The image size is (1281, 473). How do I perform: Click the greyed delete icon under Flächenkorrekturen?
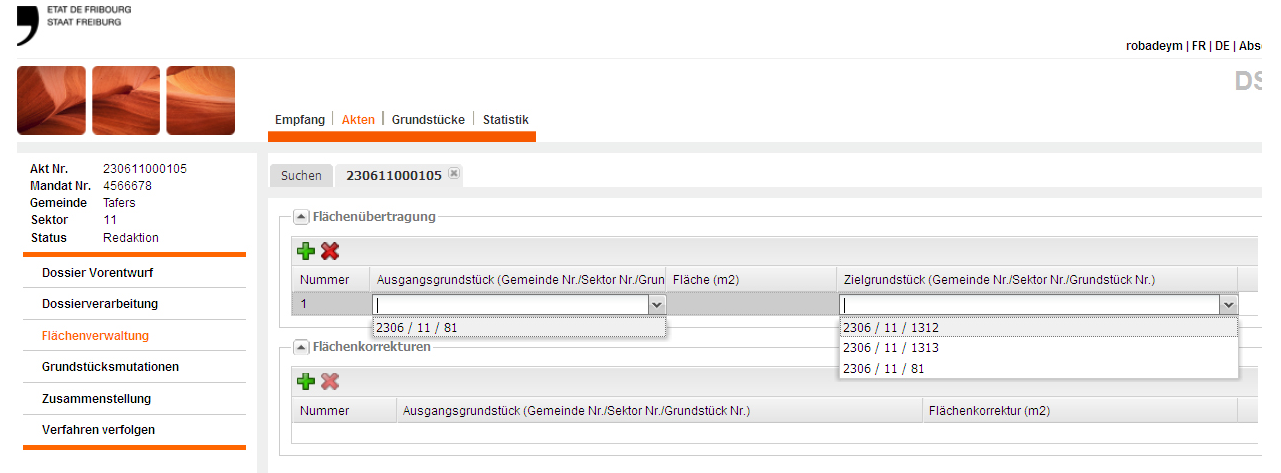329,381
